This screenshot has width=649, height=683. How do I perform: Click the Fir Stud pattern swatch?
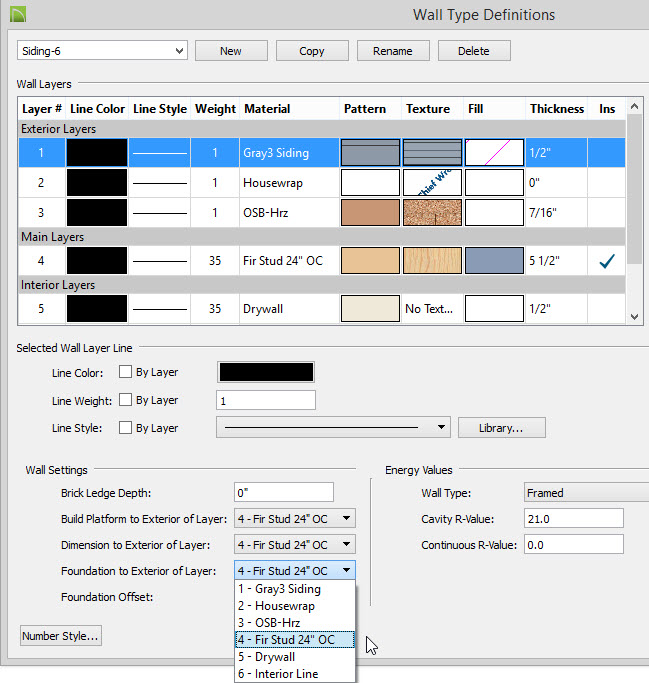click(370, 260)
